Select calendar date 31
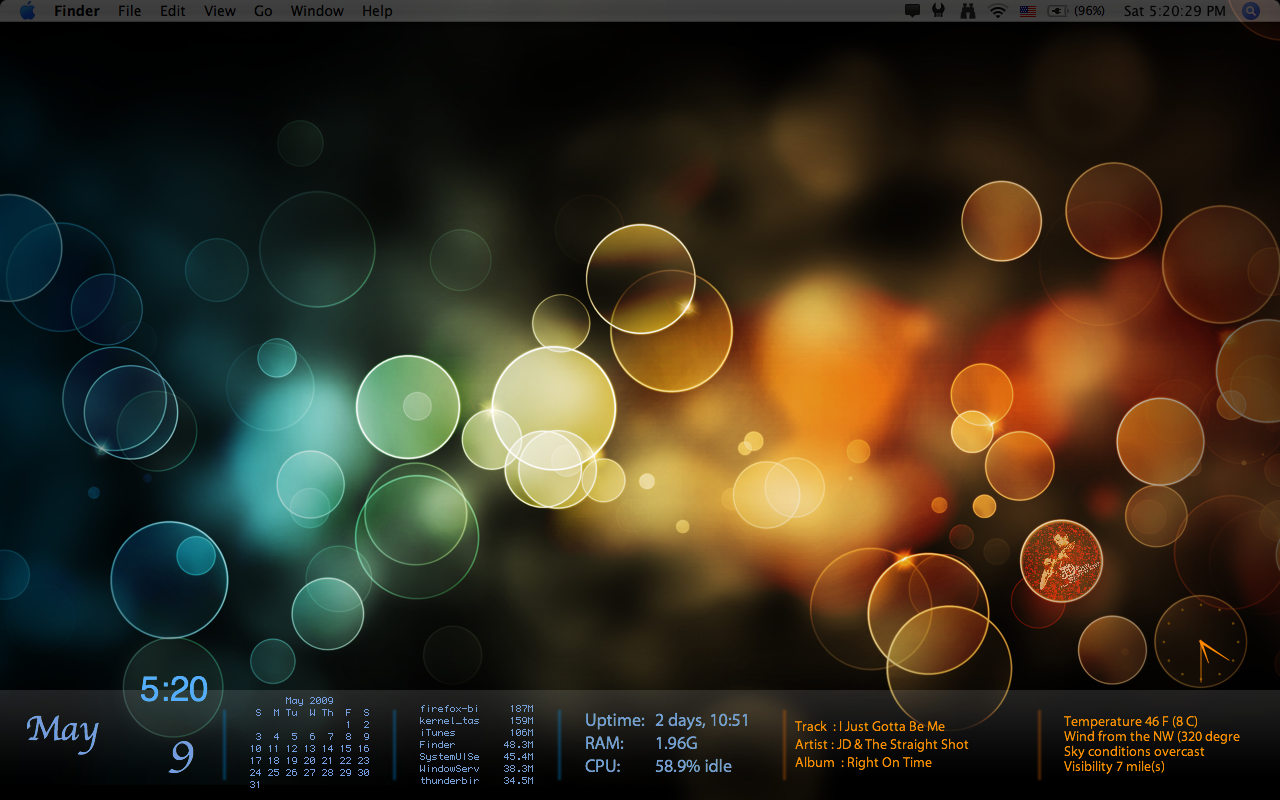 255,785
